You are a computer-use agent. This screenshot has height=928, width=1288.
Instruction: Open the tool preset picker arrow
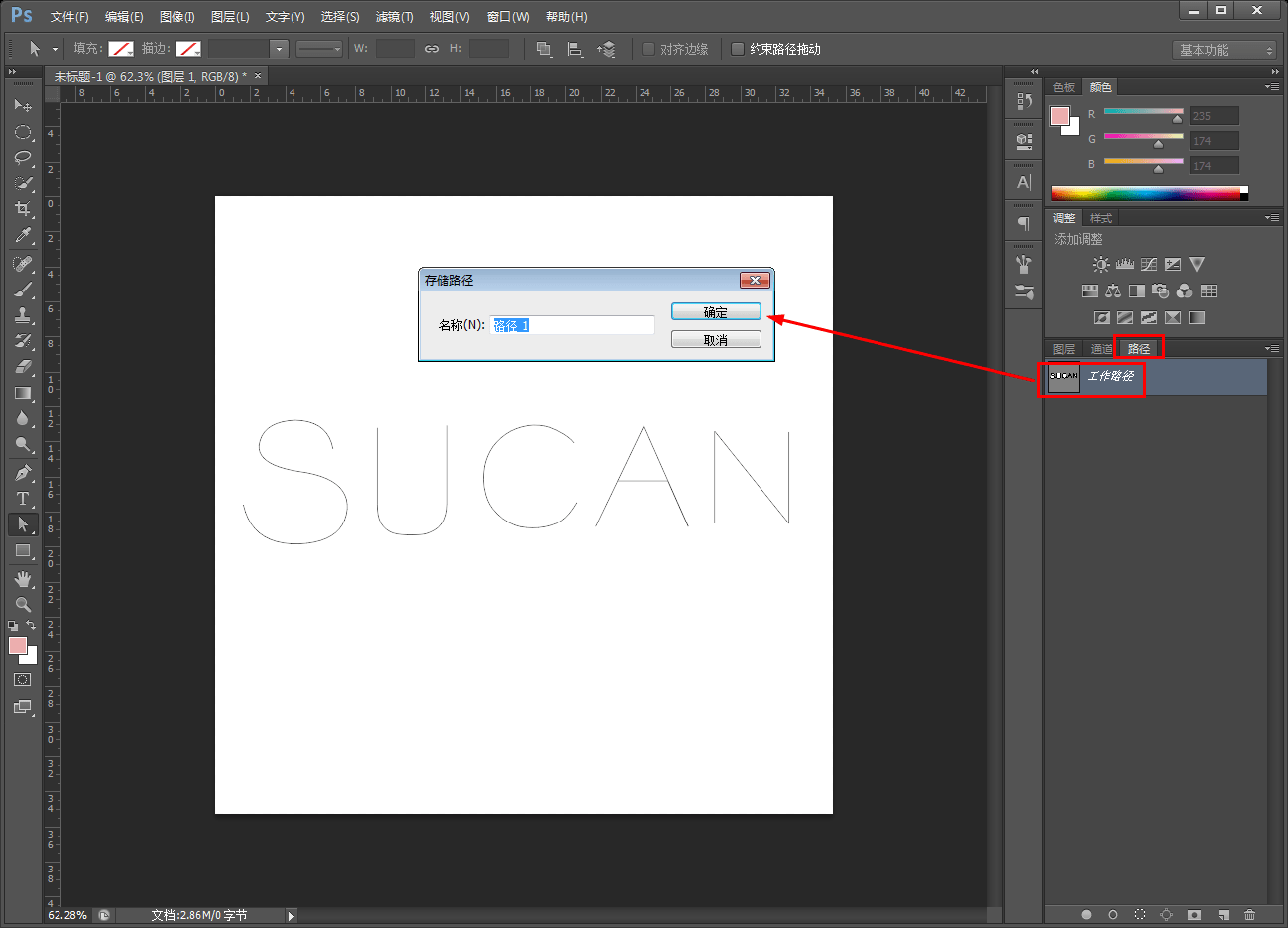point(55,49)
